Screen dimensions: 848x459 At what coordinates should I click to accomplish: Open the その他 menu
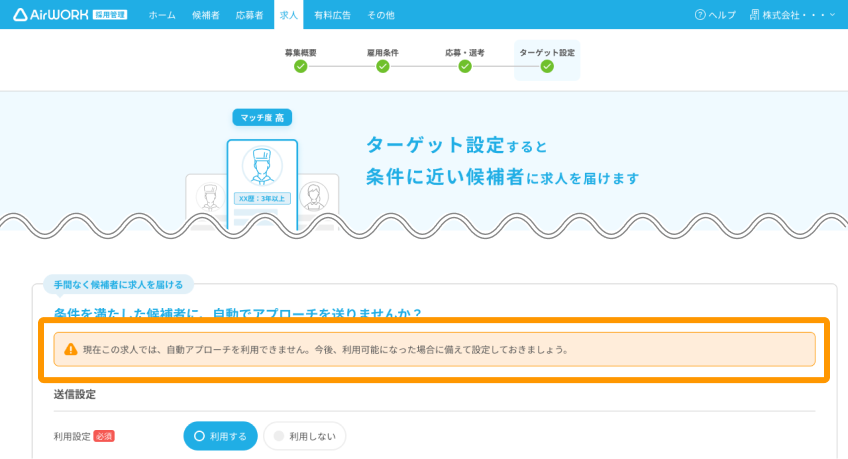(x=381, y=15)
